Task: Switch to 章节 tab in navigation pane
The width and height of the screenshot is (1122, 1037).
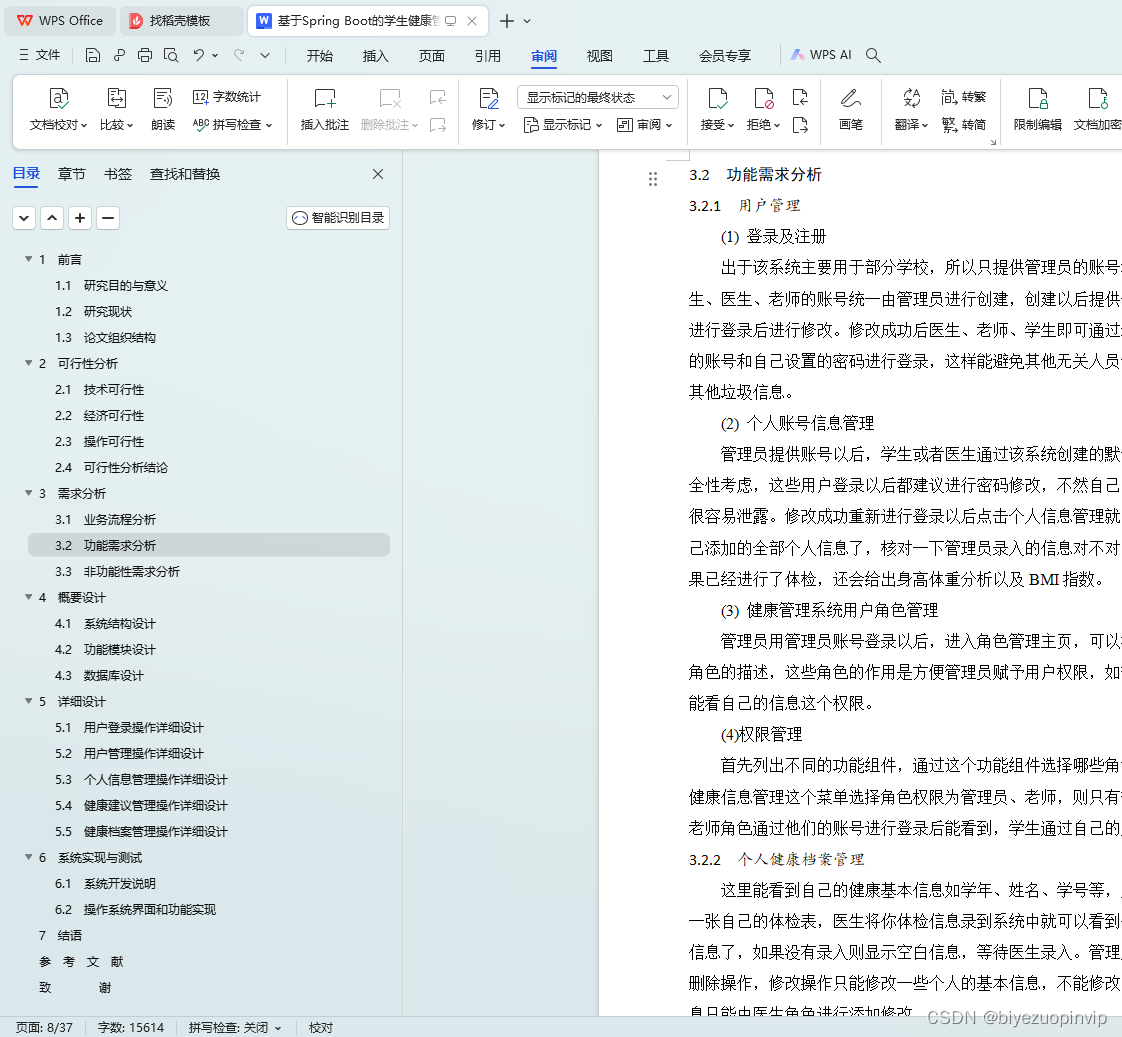Action: [x=72, y=174]
